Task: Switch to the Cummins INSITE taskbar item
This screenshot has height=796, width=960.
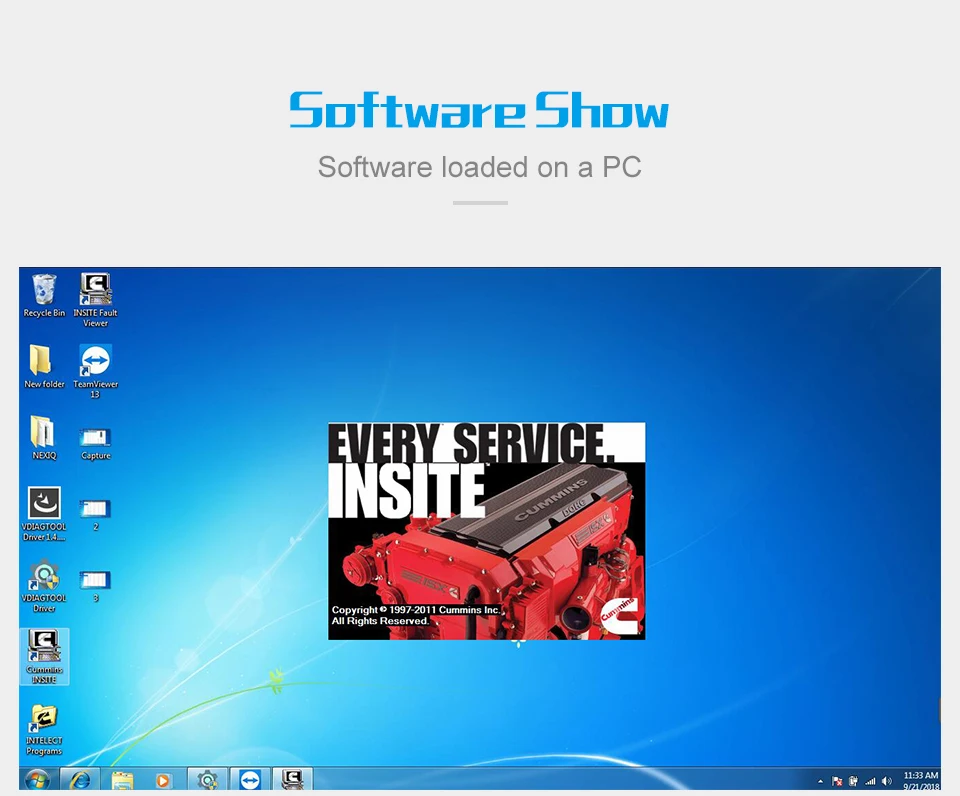Action: [x=292, y=779]
